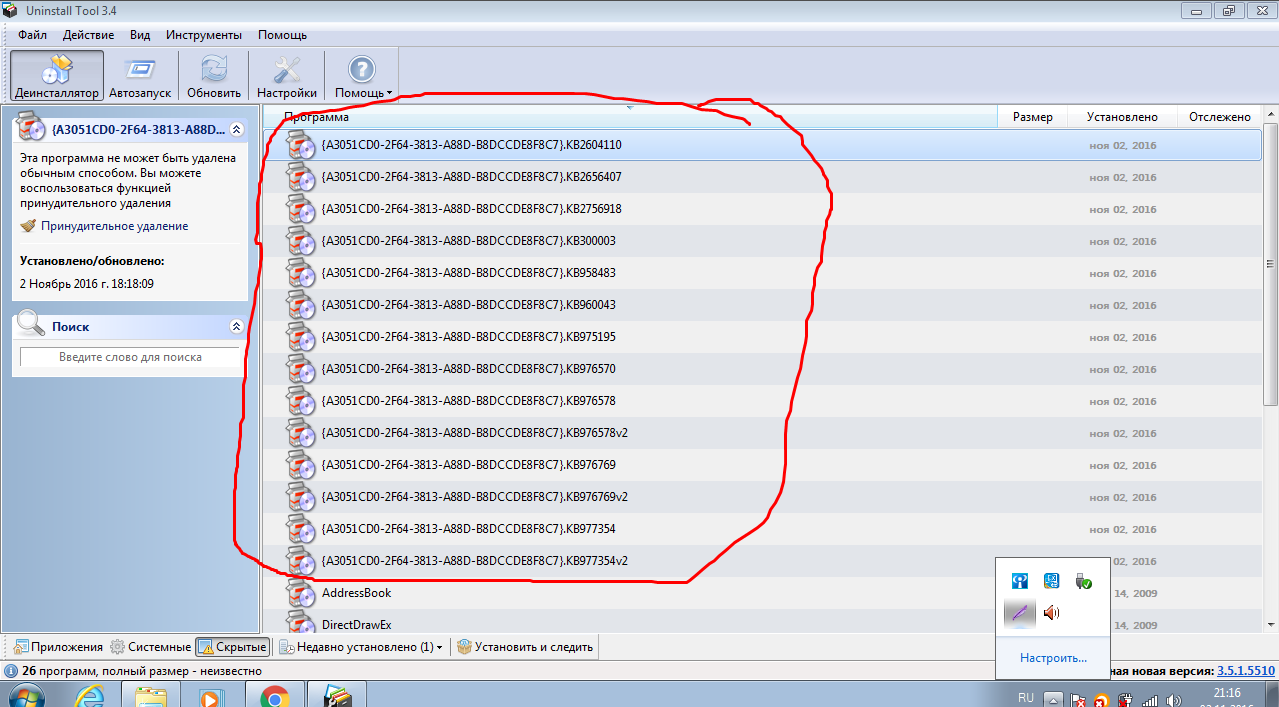
Task: Click Установить и следить button
Action: point(525,647)
